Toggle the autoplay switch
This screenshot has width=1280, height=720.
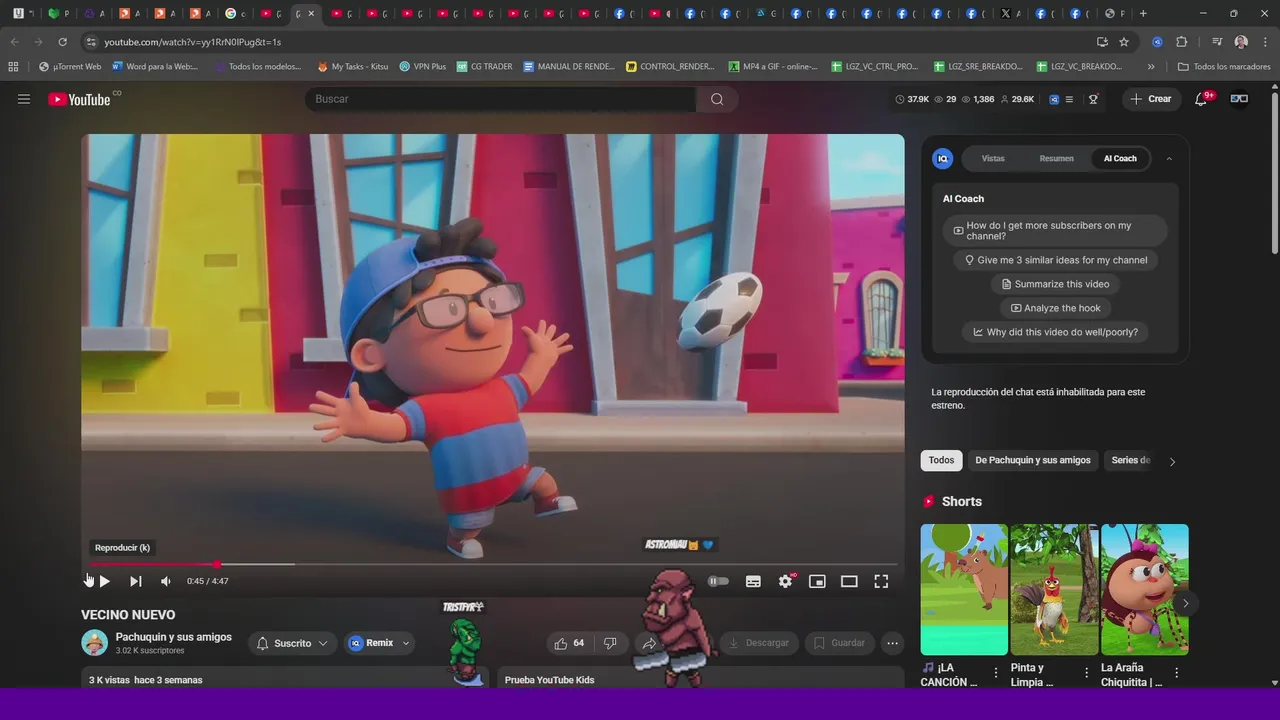(x=718, y=581)
